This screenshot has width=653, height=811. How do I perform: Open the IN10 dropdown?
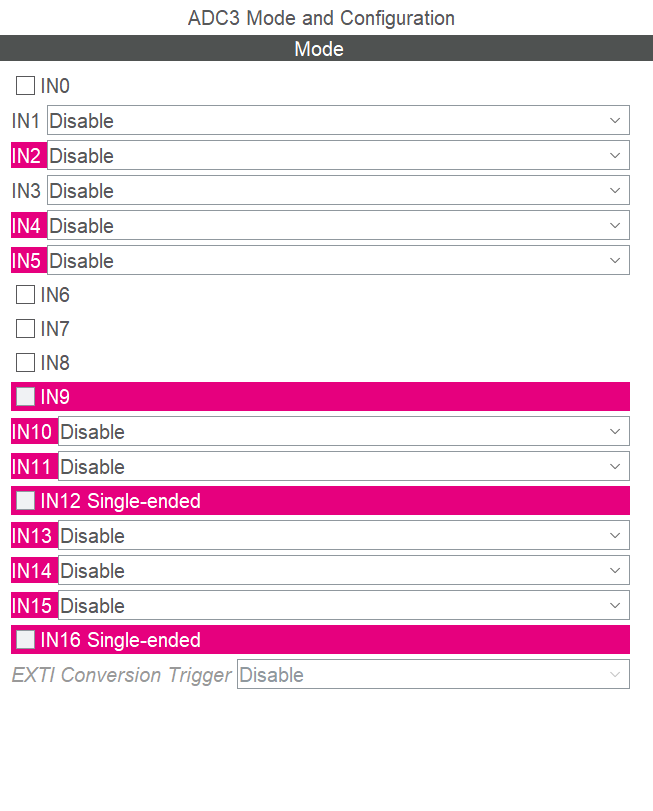point(343,432)
